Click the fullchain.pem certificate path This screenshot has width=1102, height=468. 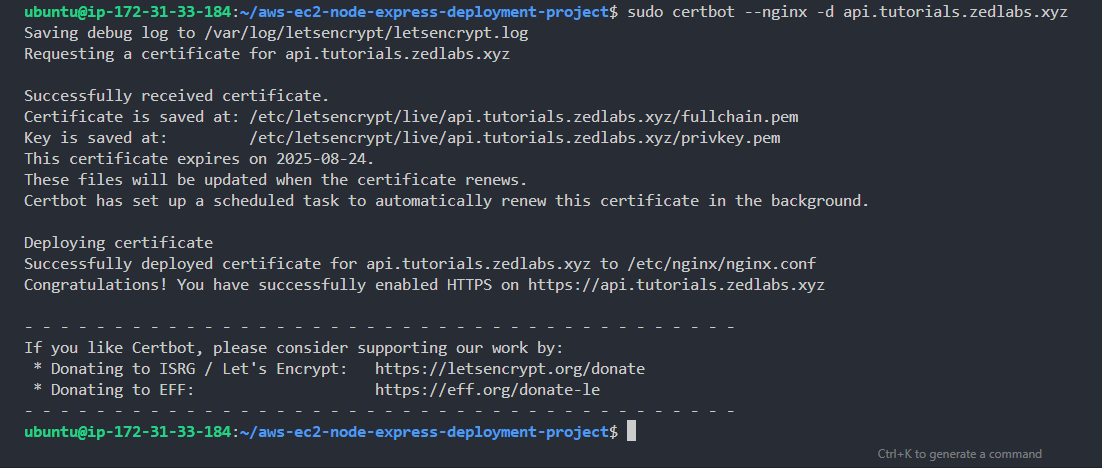(x=524, y=117)
